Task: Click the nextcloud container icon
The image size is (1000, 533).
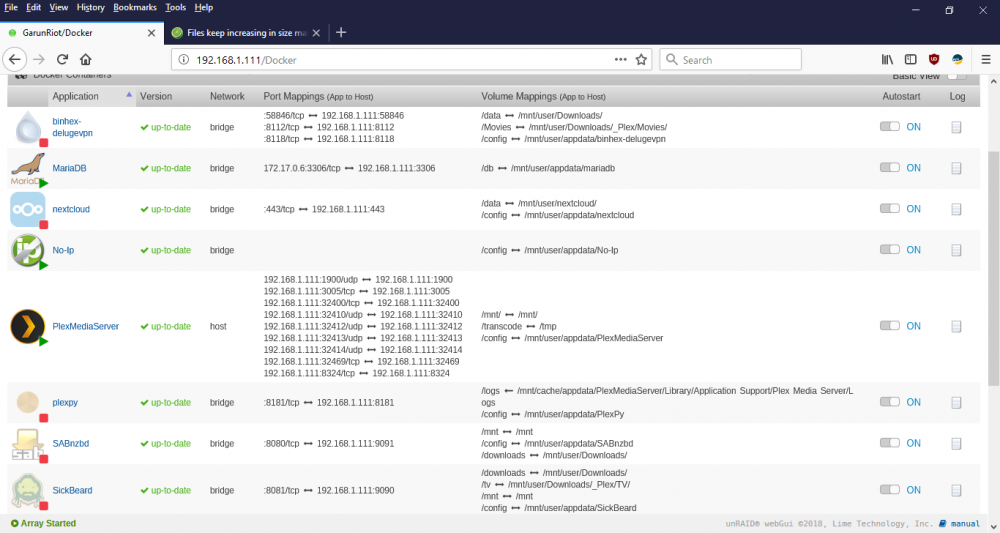Action: (28, 209)
